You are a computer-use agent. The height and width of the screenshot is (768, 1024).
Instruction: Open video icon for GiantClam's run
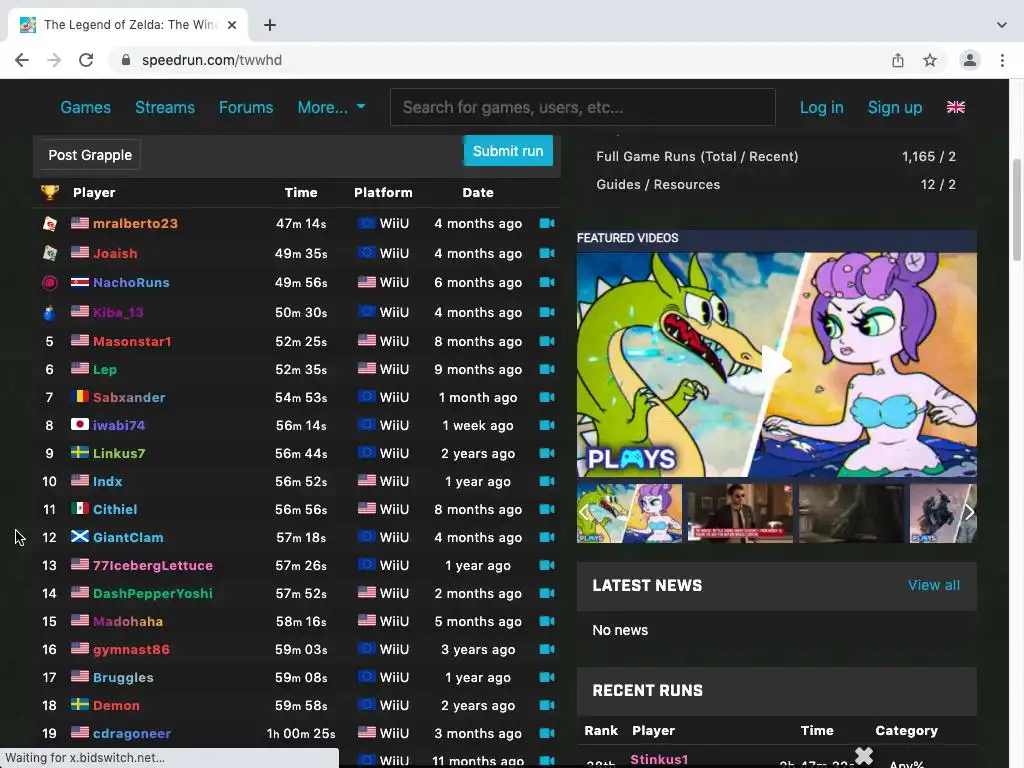click(x=547, y=537)
